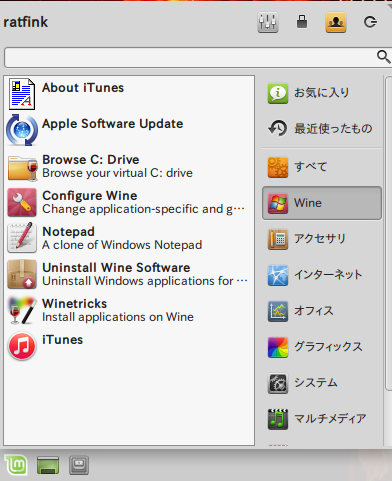The width and height of the screenshot is (392, 481).
Task: Select the 最近使ったもの recent category
Action: click(x=322, y=128)
